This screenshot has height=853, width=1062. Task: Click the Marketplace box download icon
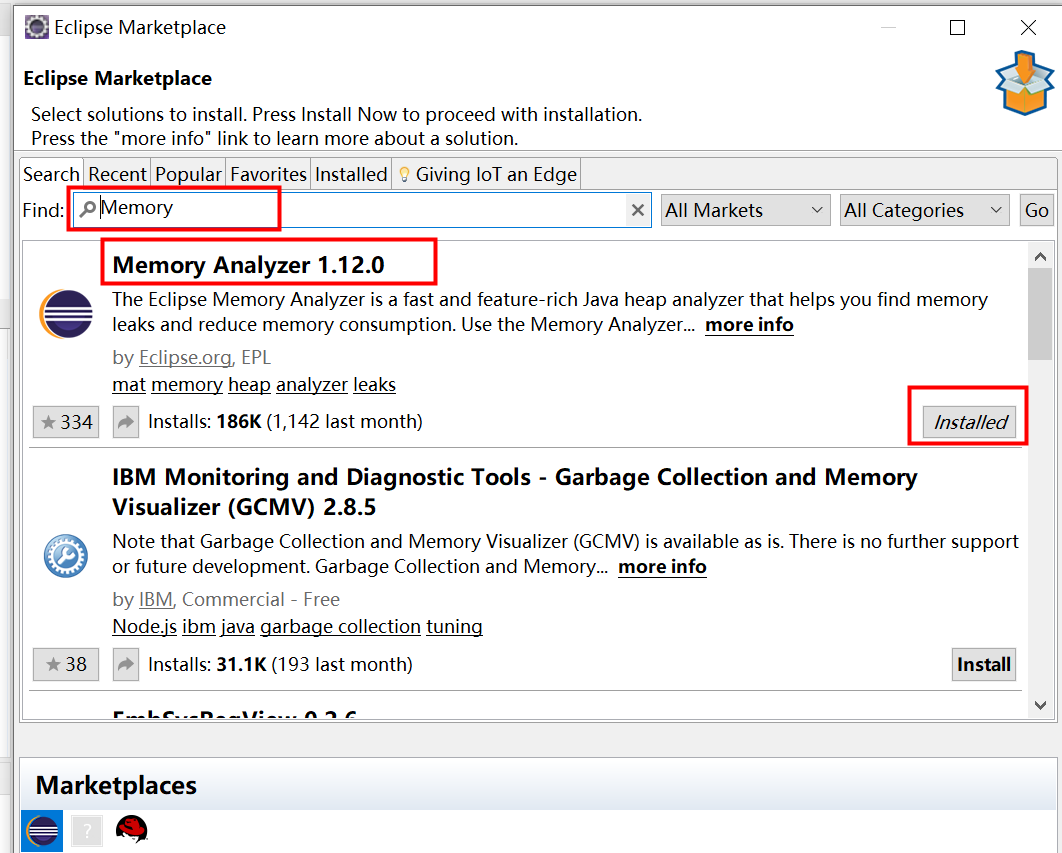1024,83
